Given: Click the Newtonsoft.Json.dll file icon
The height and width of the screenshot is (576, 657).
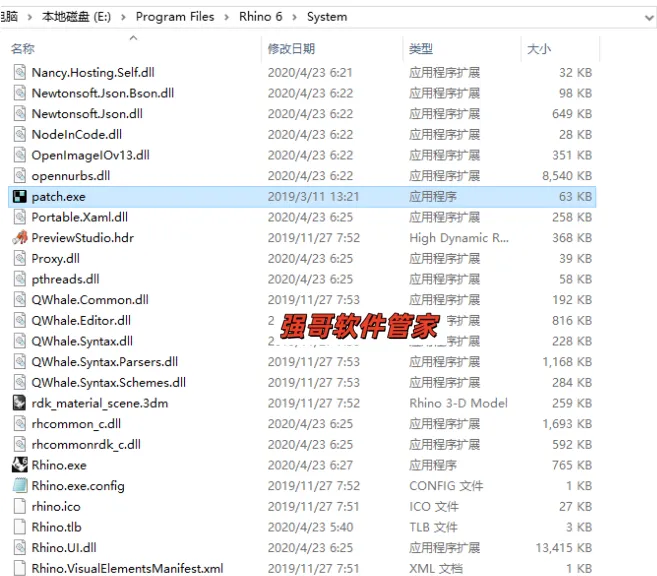Looking at the screenshot, I should [x=20, y=114].
